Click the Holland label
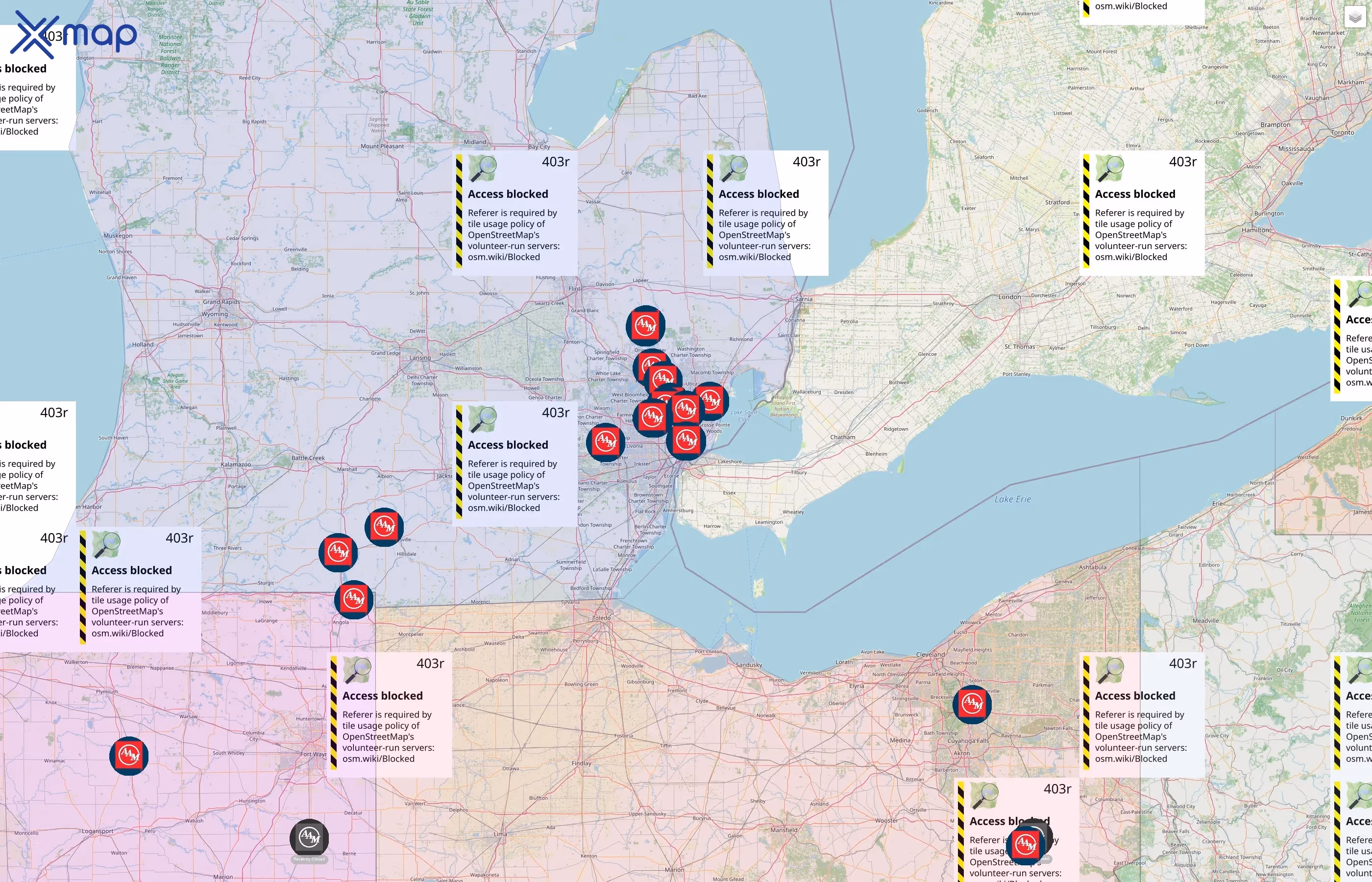This screenshot has height=882, width=1372. pyautogui.click(x=143, y=344)
